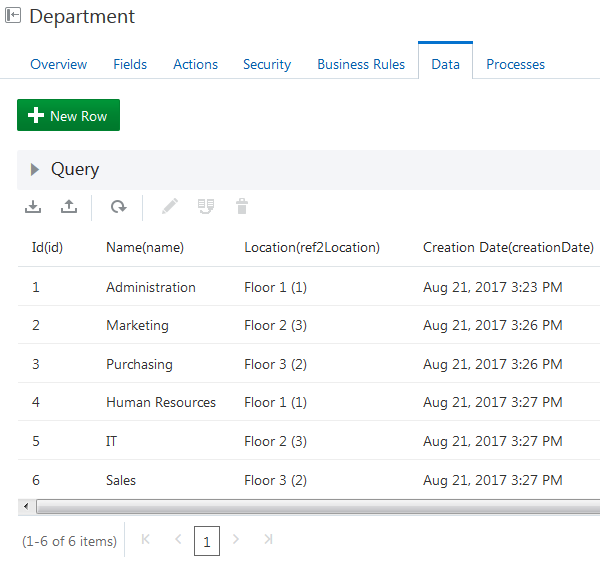Screen dimensions: 600x571
Task: Refresh the data table
Action: (118, 207)
